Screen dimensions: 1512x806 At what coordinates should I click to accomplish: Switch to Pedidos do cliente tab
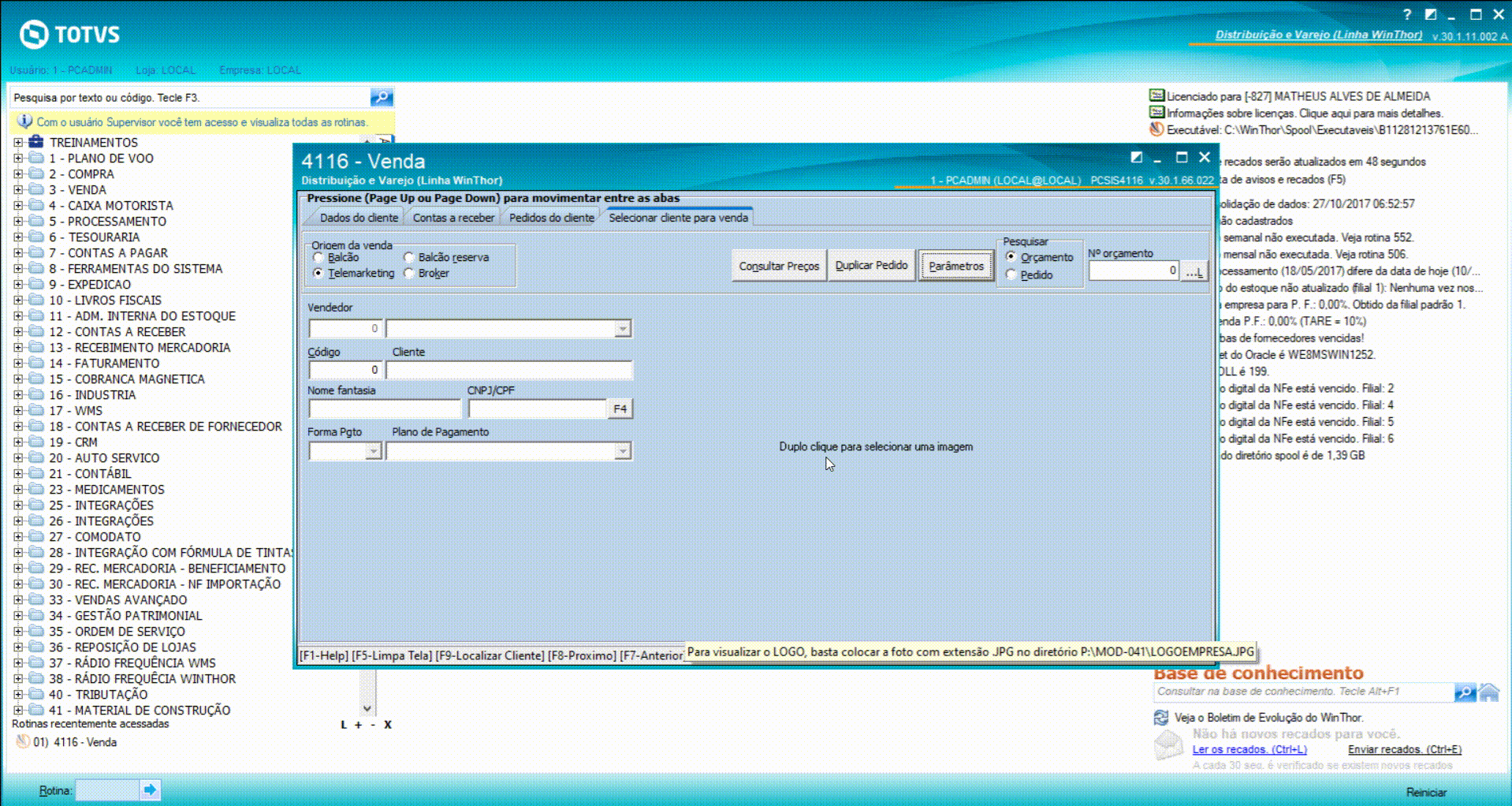tap(552, 218)
